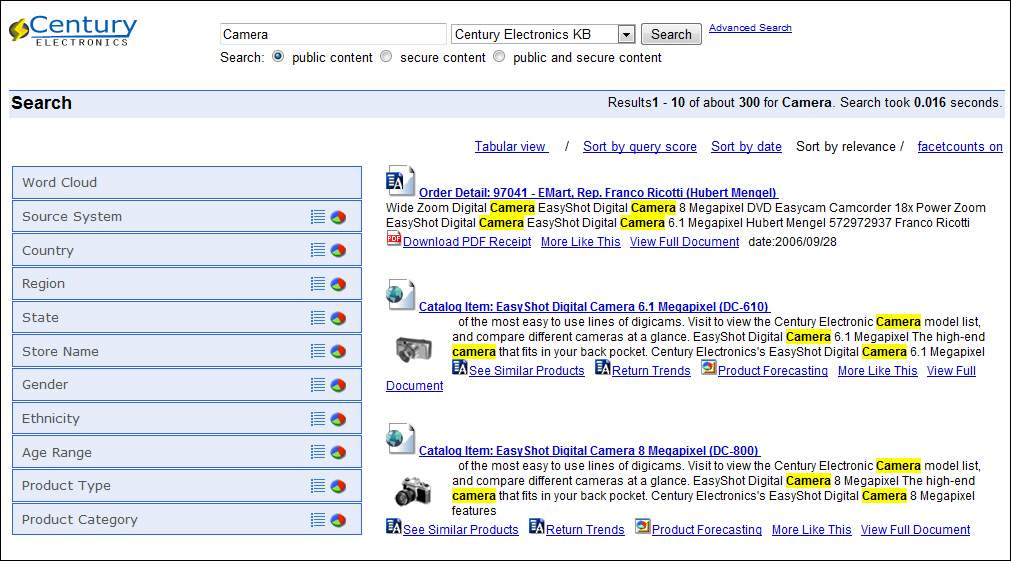The image size is (1011, 561).
Task: Open Order Detail 97041 EMart result
Action: pyautogui.click(x=598, y=192)
